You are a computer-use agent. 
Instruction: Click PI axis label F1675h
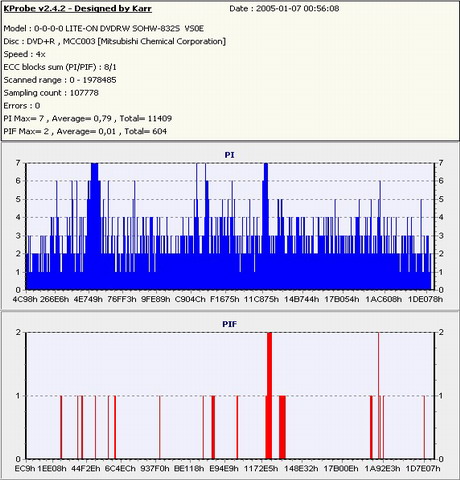pos(225,299)
